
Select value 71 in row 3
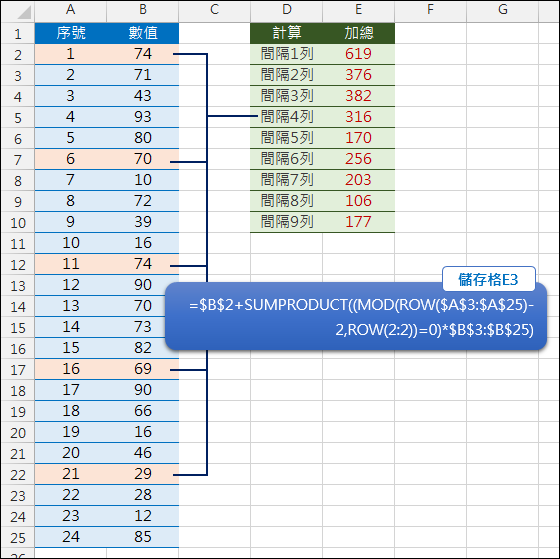pos(142,75)
